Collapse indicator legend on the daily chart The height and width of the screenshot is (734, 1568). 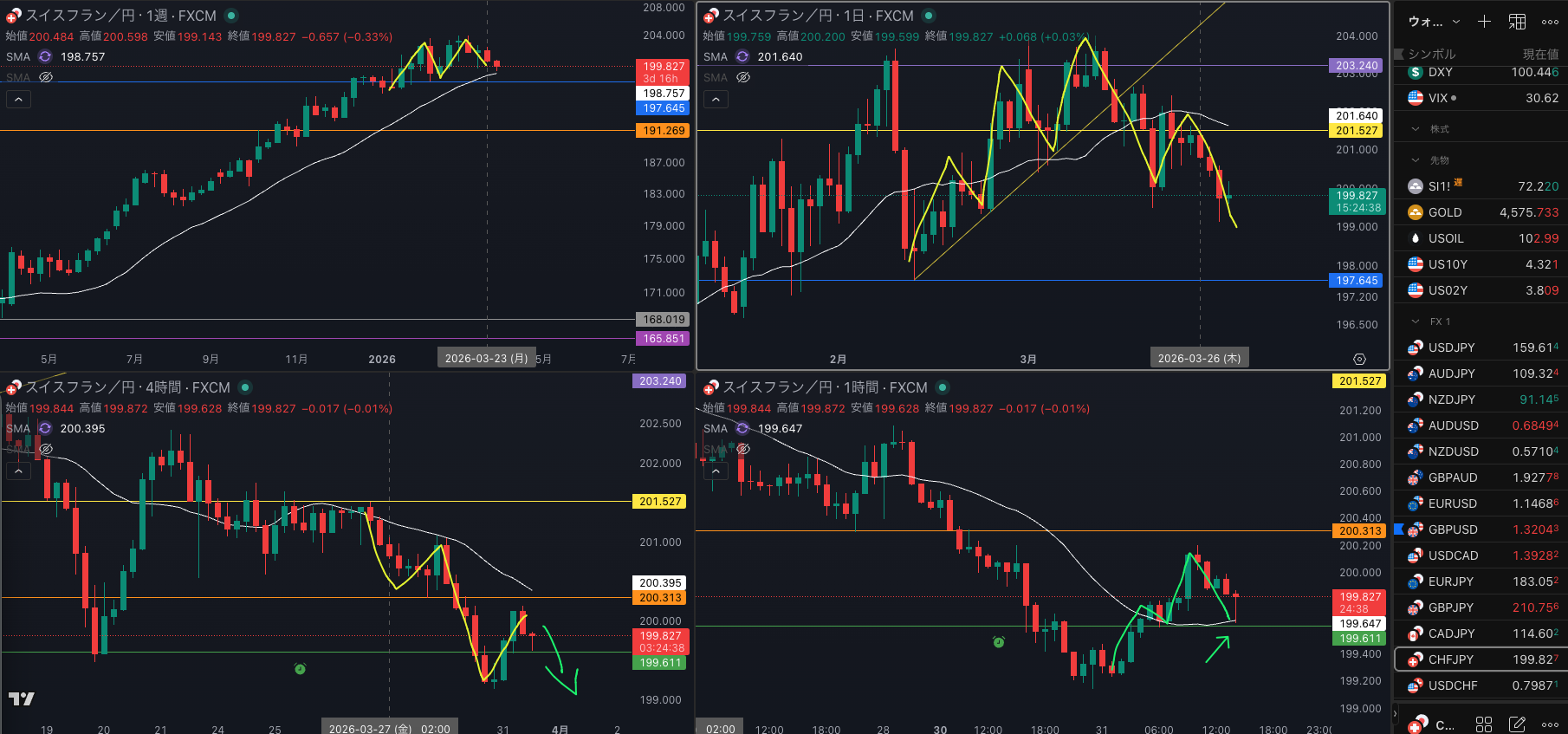(x=716, y=100)
